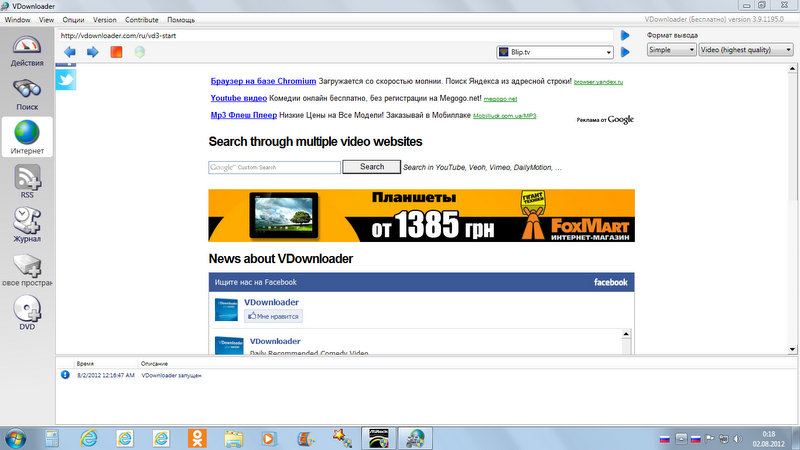Click the browser.yandex.ru green link

(x=598, y=82)
